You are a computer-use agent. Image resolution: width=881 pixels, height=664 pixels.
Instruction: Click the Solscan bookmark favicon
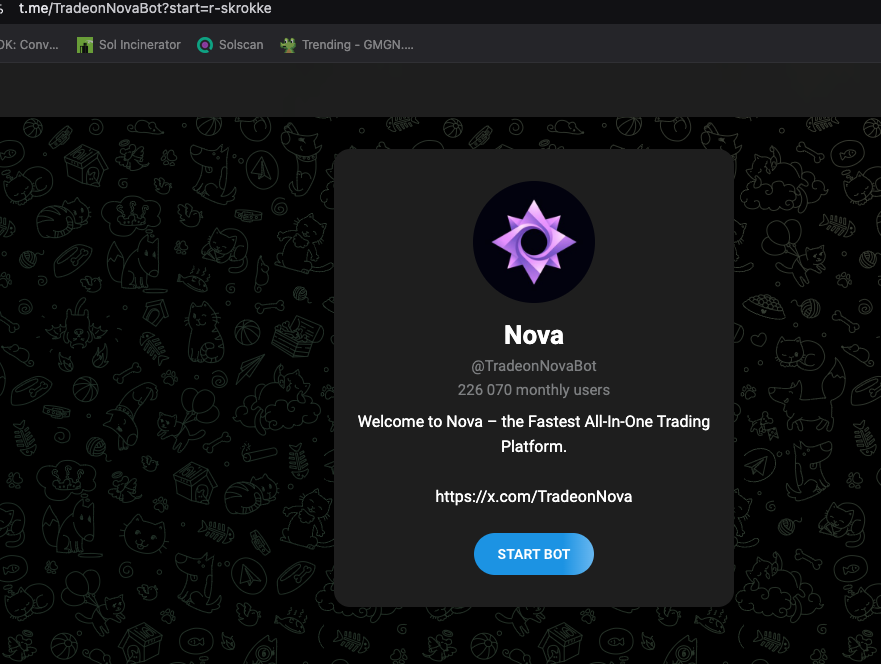(205, 45)
